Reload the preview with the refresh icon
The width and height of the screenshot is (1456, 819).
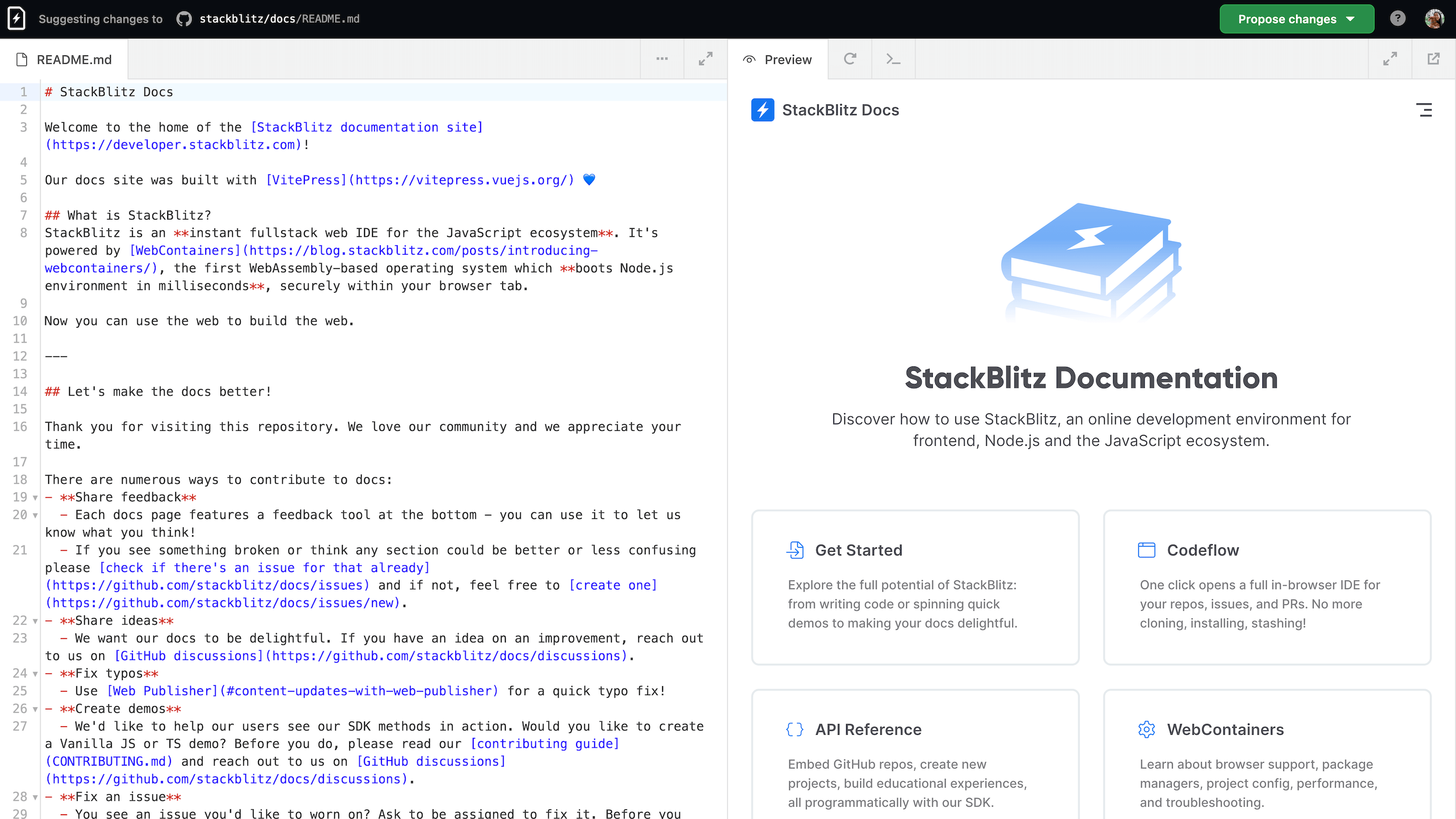850,59
